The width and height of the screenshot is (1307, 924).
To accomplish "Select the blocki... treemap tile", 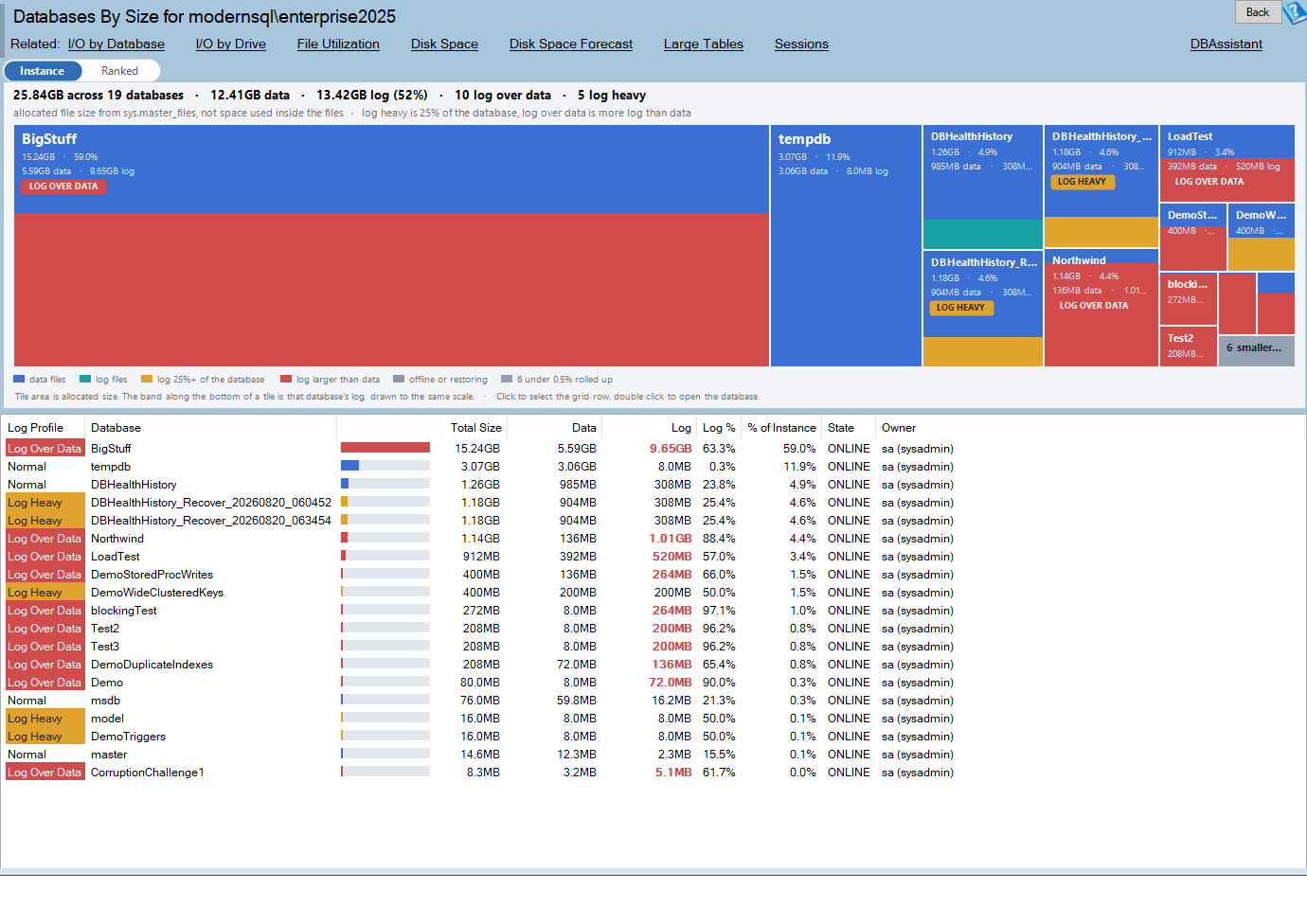I will click(x=1189, y=297).
